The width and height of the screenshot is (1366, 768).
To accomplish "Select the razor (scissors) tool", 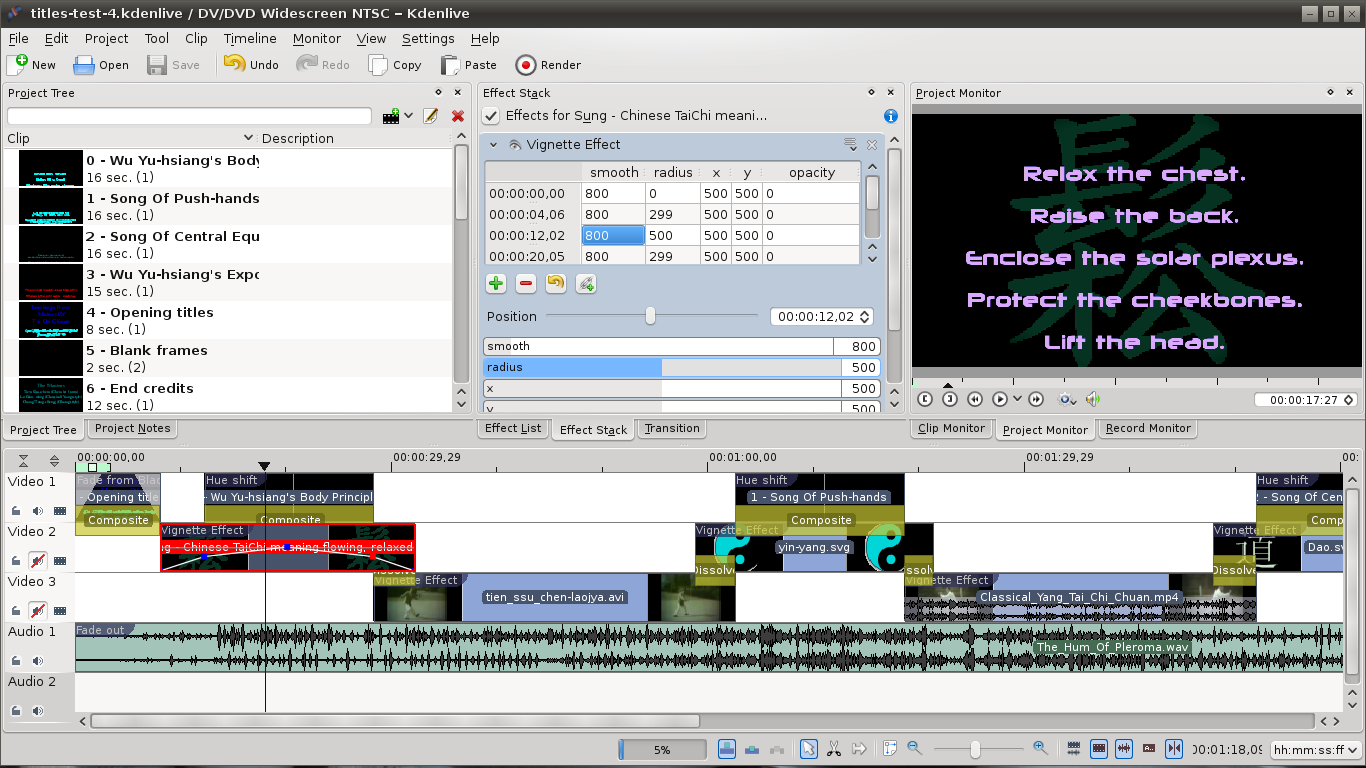I will (x=834, y=749).
